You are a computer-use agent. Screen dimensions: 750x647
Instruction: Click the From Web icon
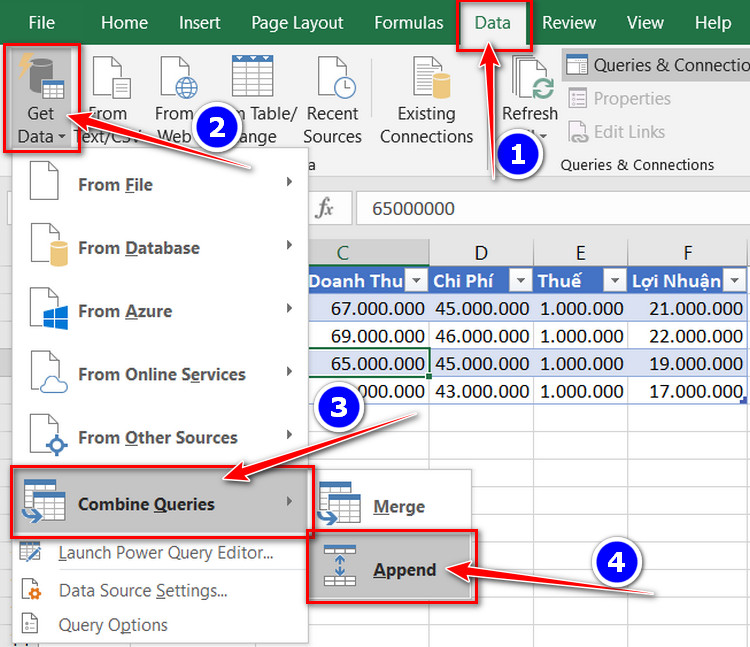(179, 77)
